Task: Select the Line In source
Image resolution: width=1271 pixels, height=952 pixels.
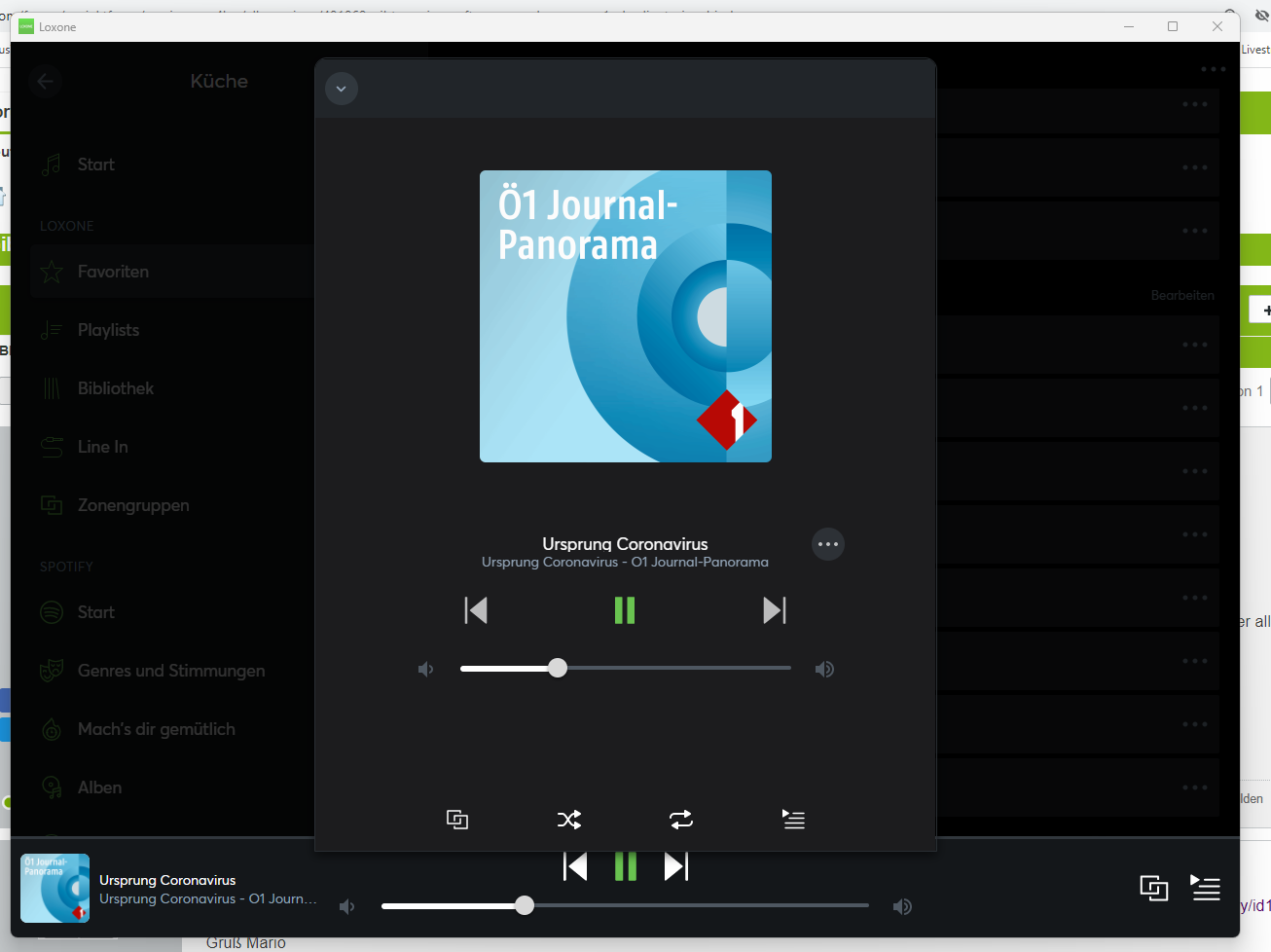Action: [171, 447]
